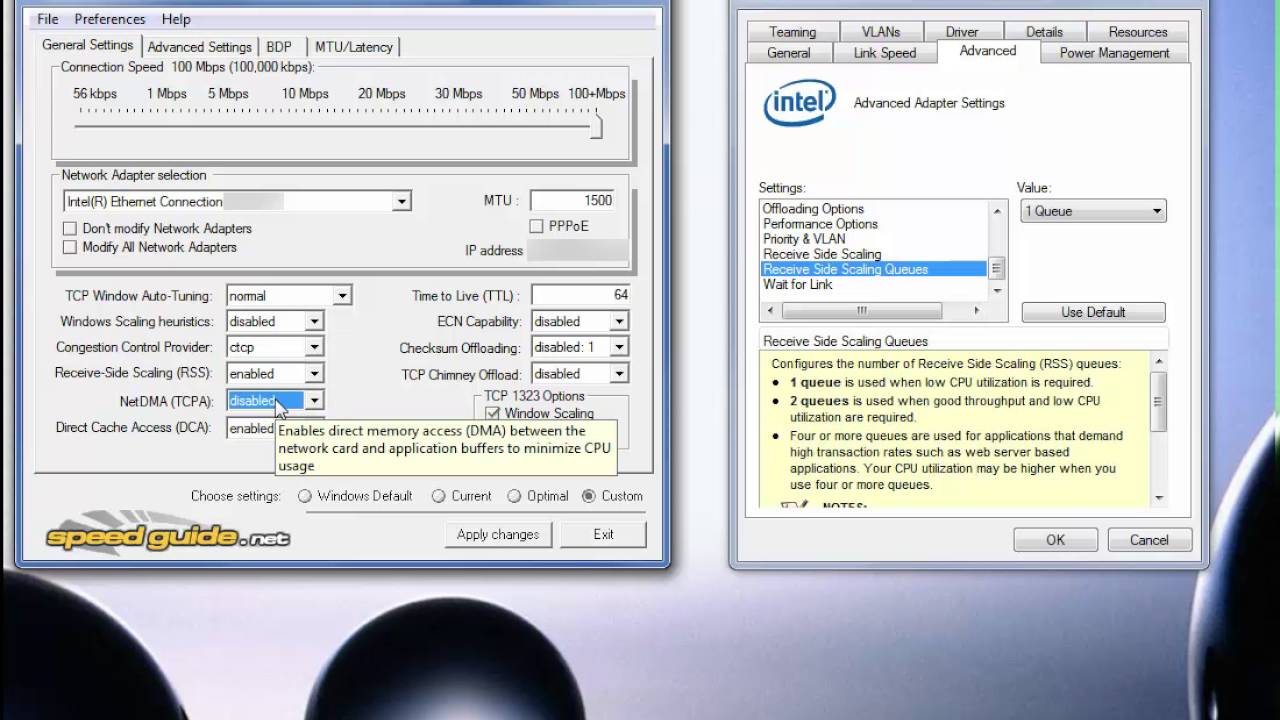
Task: Click the Apply changes button
Action: tap(498, 535)
